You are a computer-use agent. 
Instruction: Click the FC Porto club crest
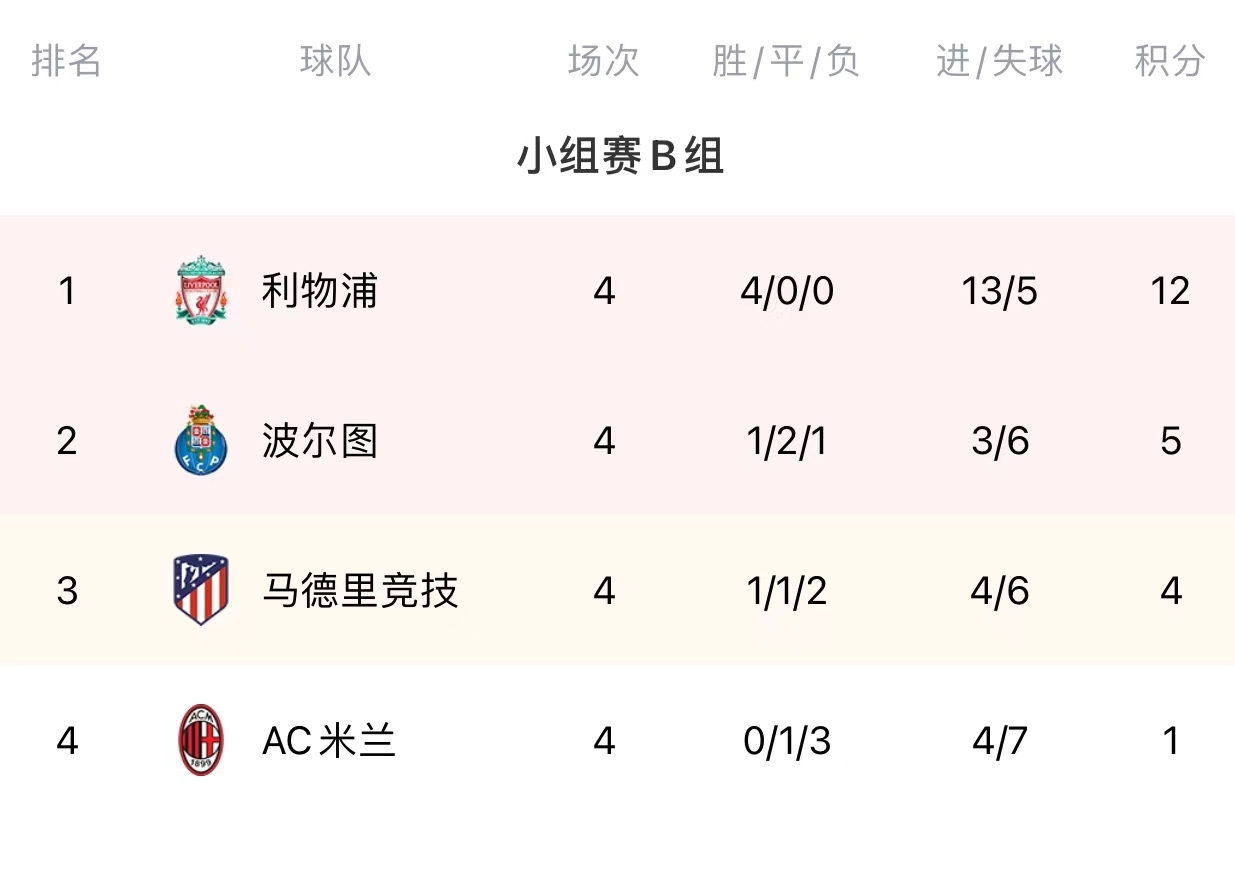(201, 440)
